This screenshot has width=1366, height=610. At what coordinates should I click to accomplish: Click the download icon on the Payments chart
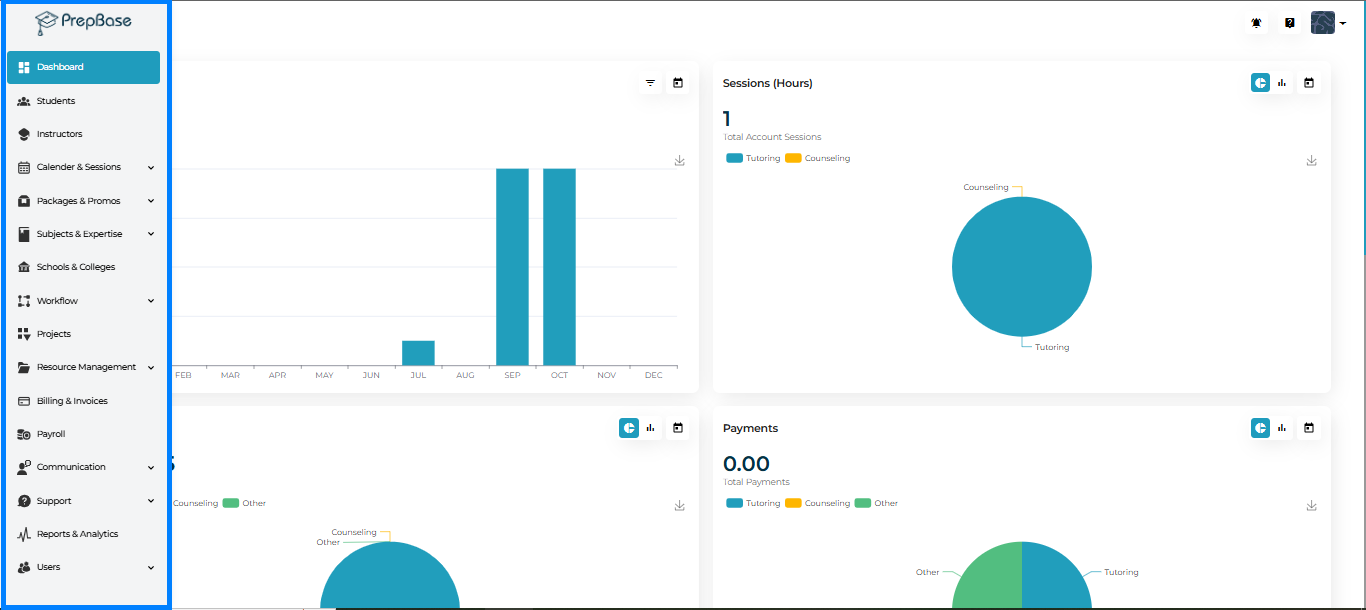[1311, 506]
